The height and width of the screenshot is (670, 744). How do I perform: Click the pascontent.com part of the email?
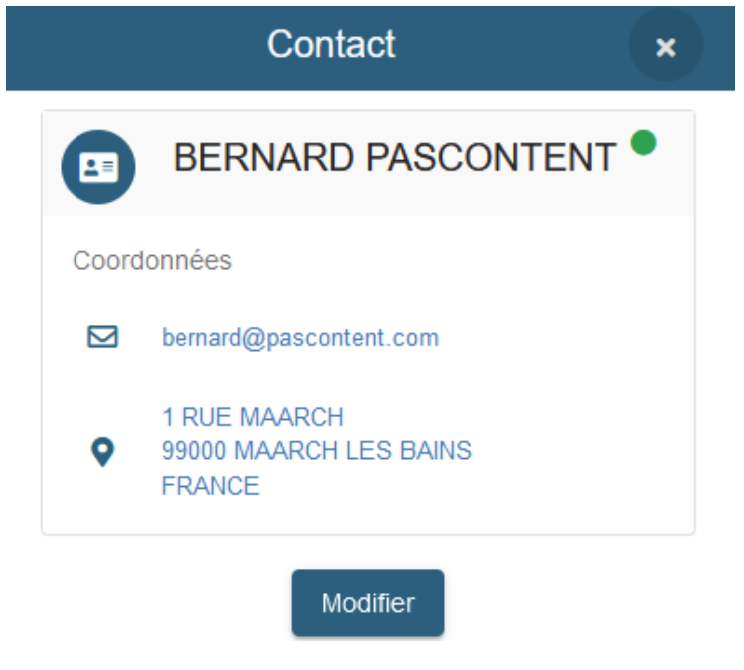click(353, 338)
